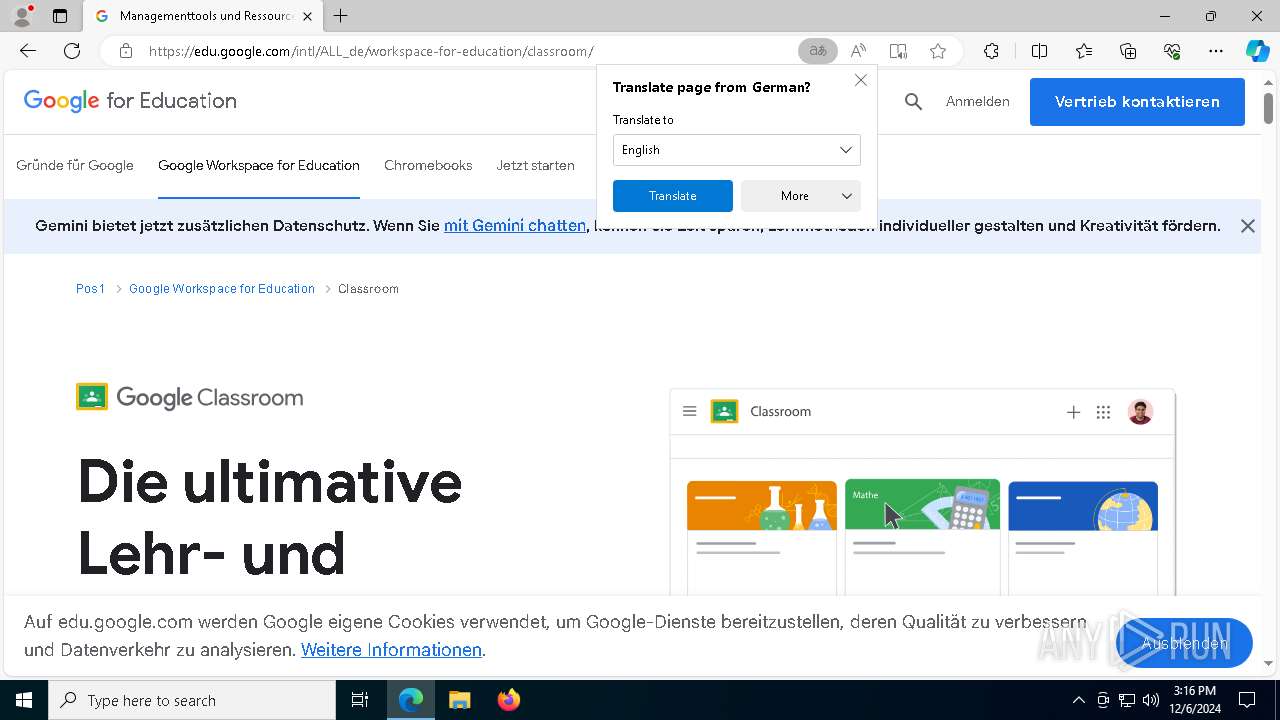This screenshot has width=1280, height=720.
Task: Open a new browser tab
Action: point(341,16)
